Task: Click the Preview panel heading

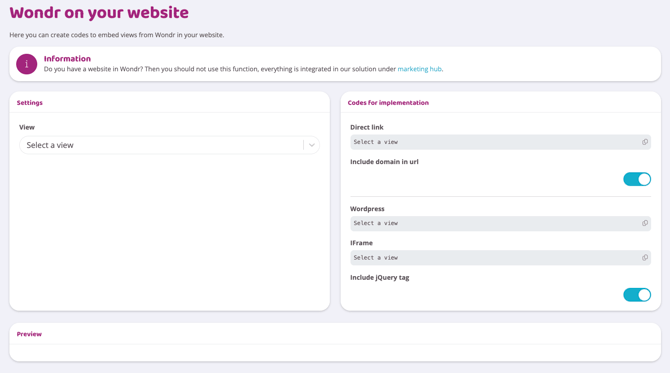Action: point(29,334)
